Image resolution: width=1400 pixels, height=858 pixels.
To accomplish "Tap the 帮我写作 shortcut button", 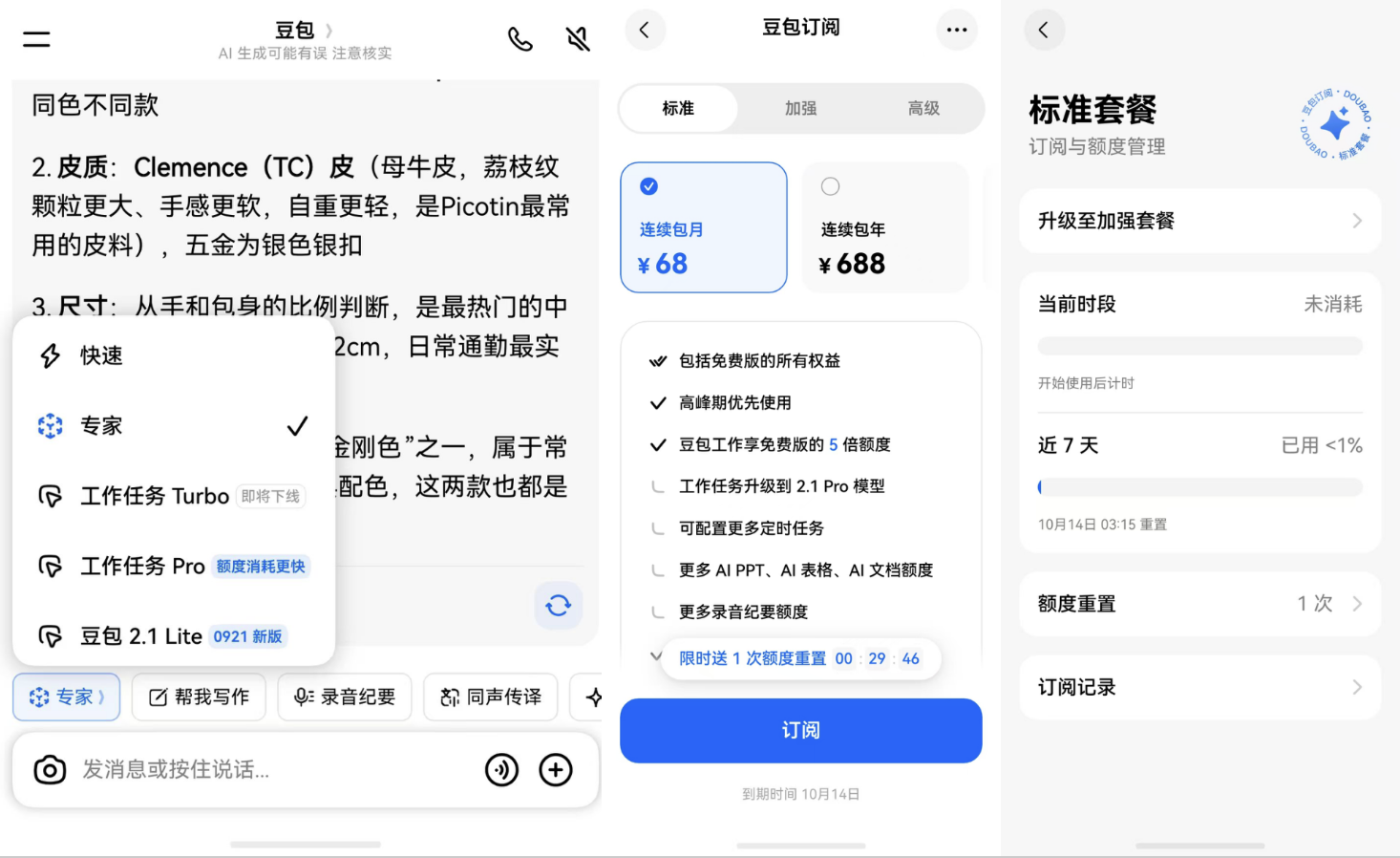I will coord(200,697).
